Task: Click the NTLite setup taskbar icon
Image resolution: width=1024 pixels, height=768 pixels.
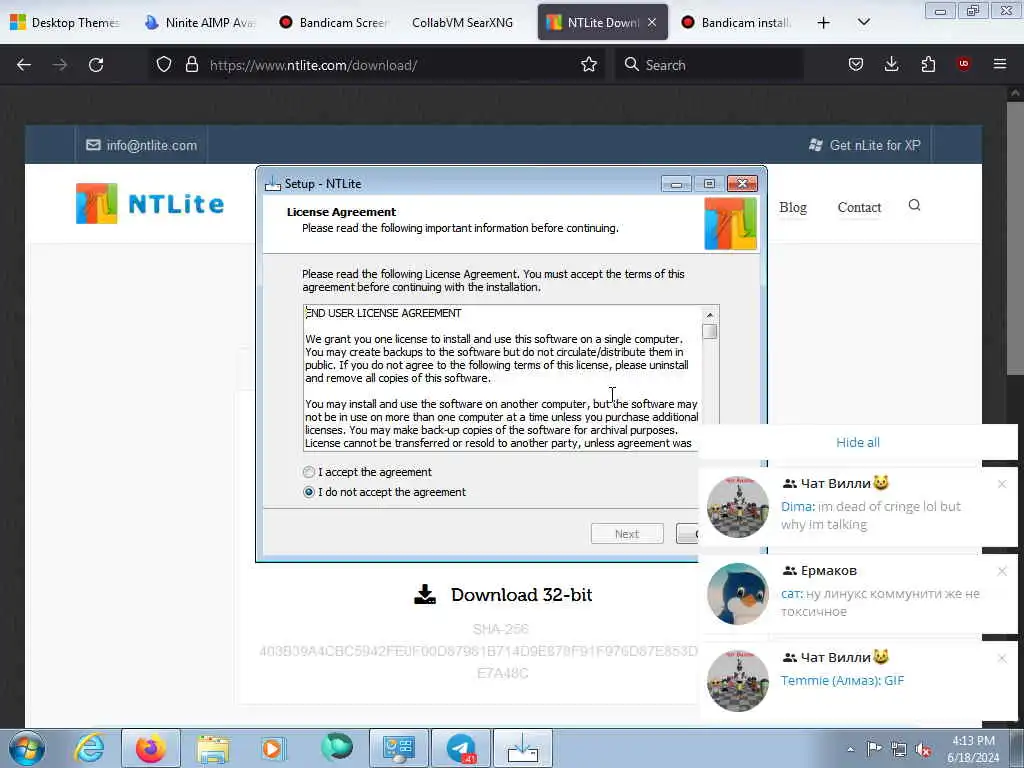Action: pyautogui.click(x=522, y=748)
